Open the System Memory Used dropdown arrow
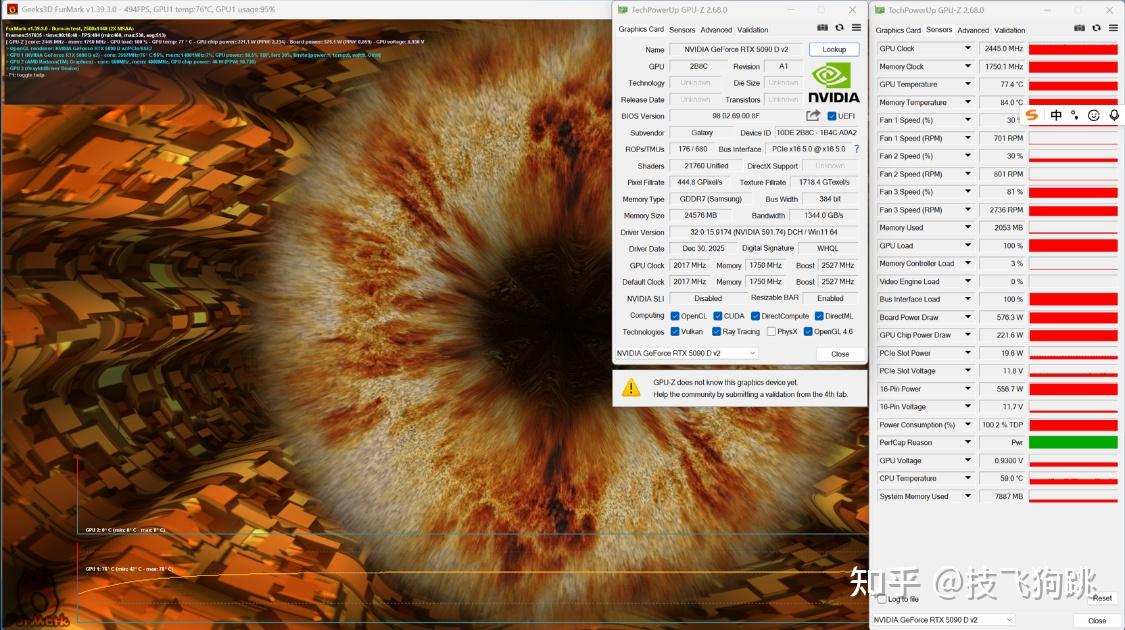1125x630 pixels. click(968, 496)
